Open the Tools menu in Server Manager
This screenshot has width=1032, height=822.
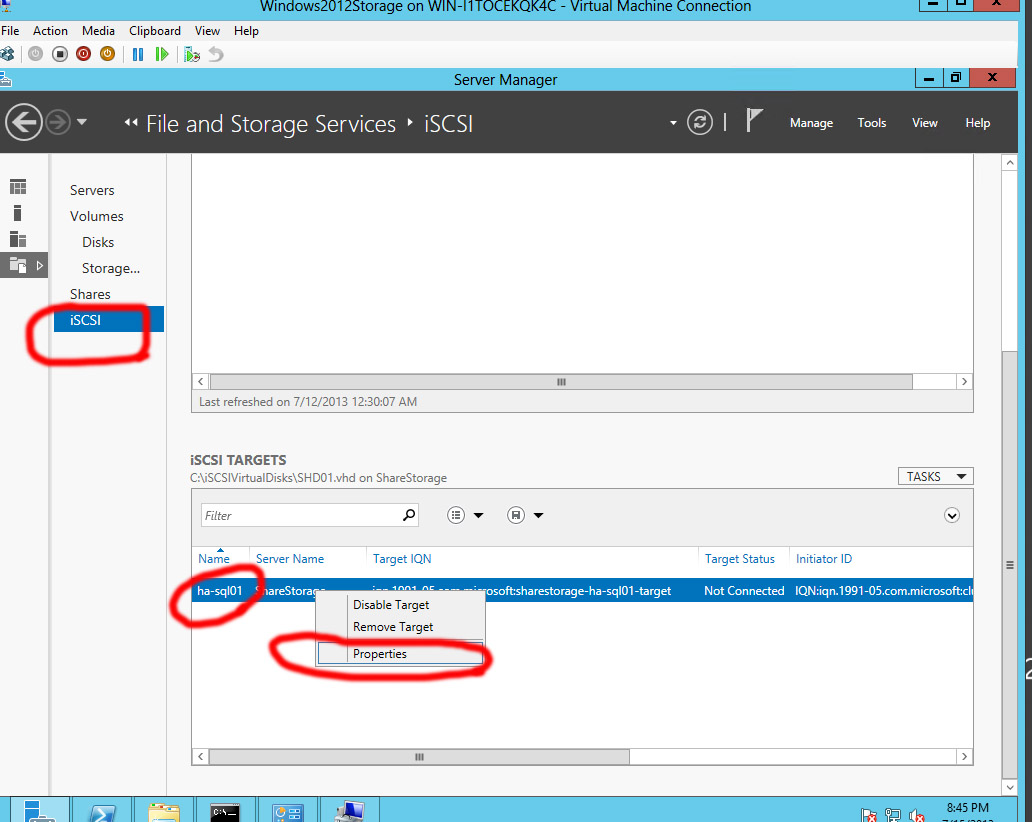[871, 122]
